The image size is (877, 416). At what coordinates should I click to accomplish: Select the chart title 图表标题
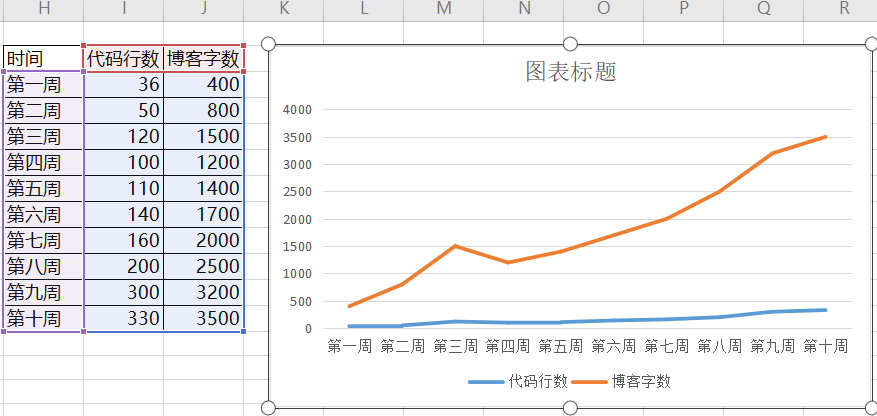(570, 72)
